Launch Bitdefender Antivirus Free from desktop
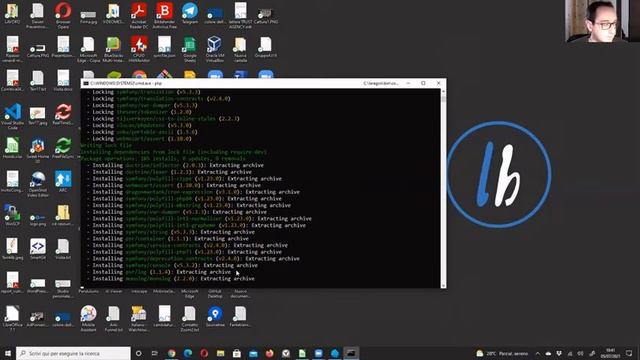 point(164,16)
